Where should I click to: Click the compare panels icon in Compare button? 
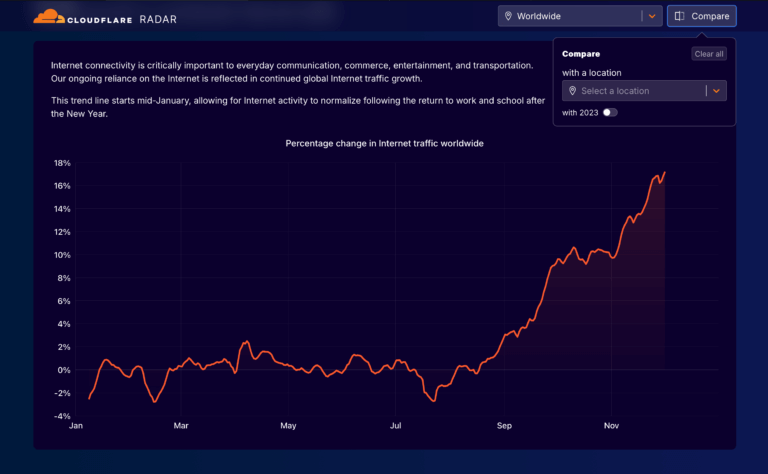(679, 16)
